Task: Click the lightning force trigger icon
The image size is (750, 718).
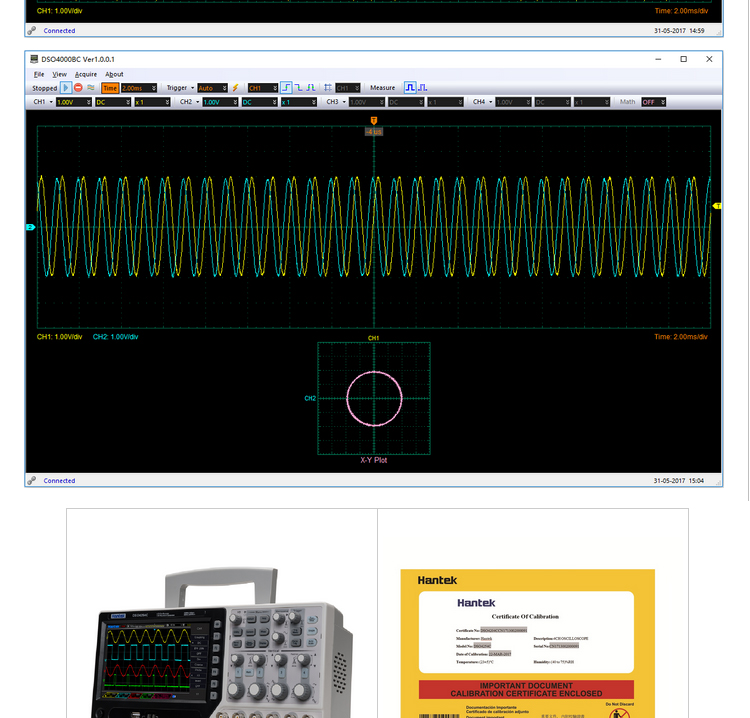Action: 236,88
